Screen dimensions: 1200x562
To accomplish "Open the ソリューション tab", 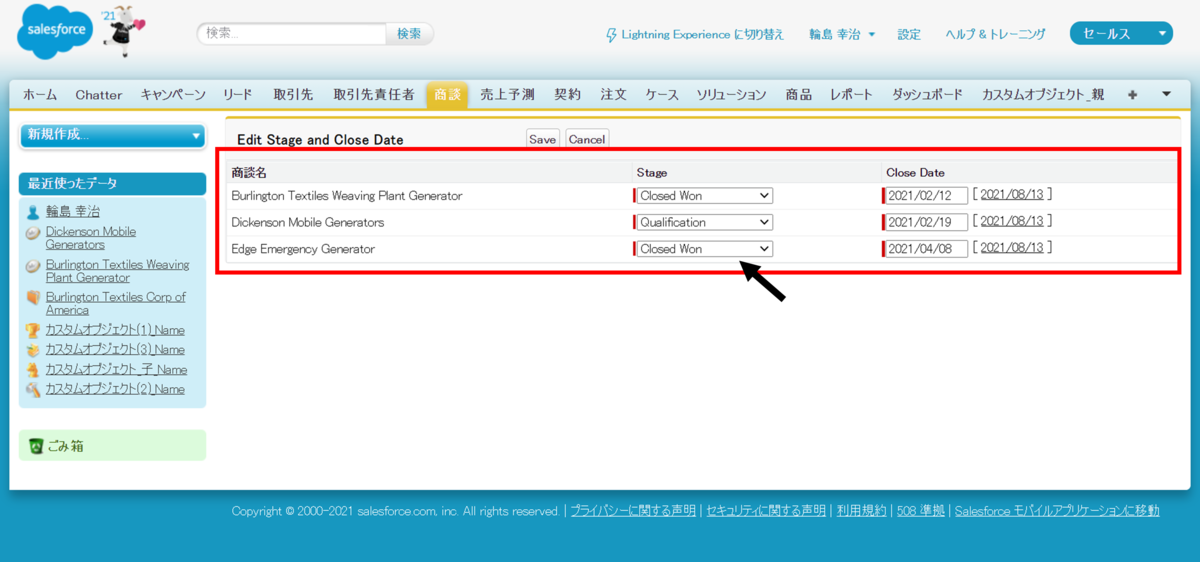I will pyautogui.click(x=733, y=95).
